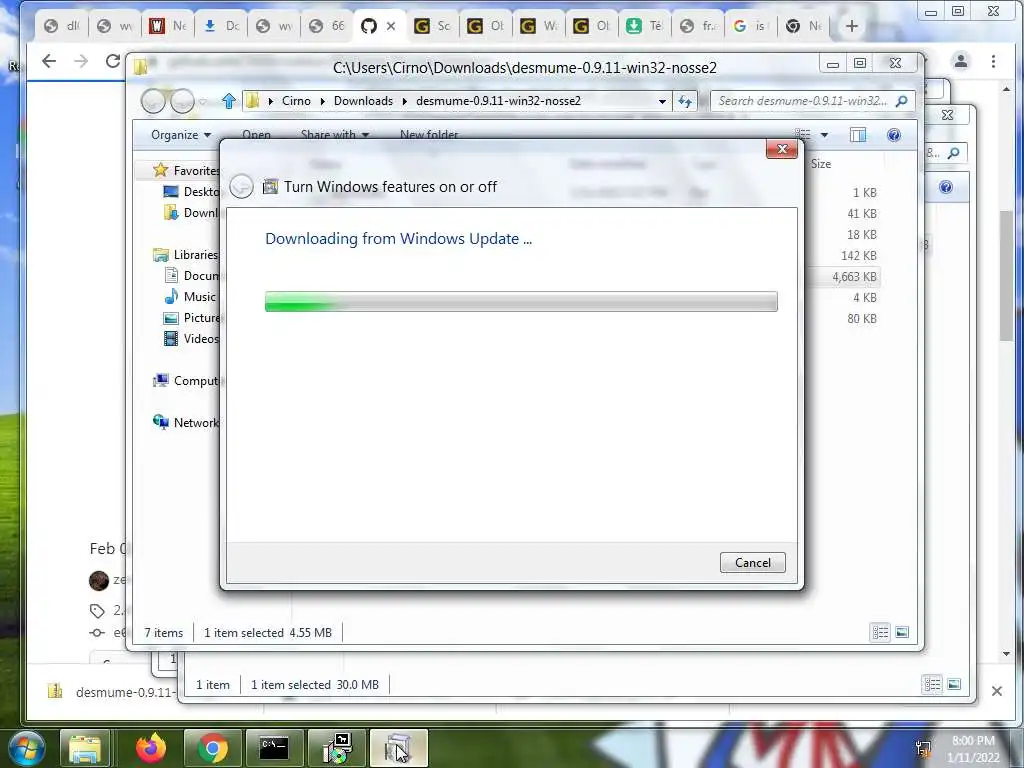The image size is (1024, 768).
Task: Open Explorer view options dropdown arrow
Action: [x=824, y=135]
